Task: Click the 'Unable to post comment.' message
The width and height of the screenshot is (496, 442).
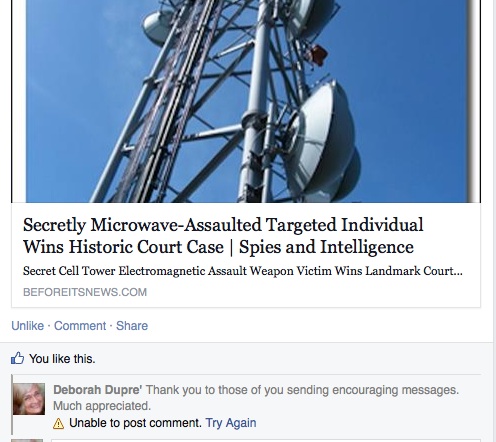Action: coord(135,423)
